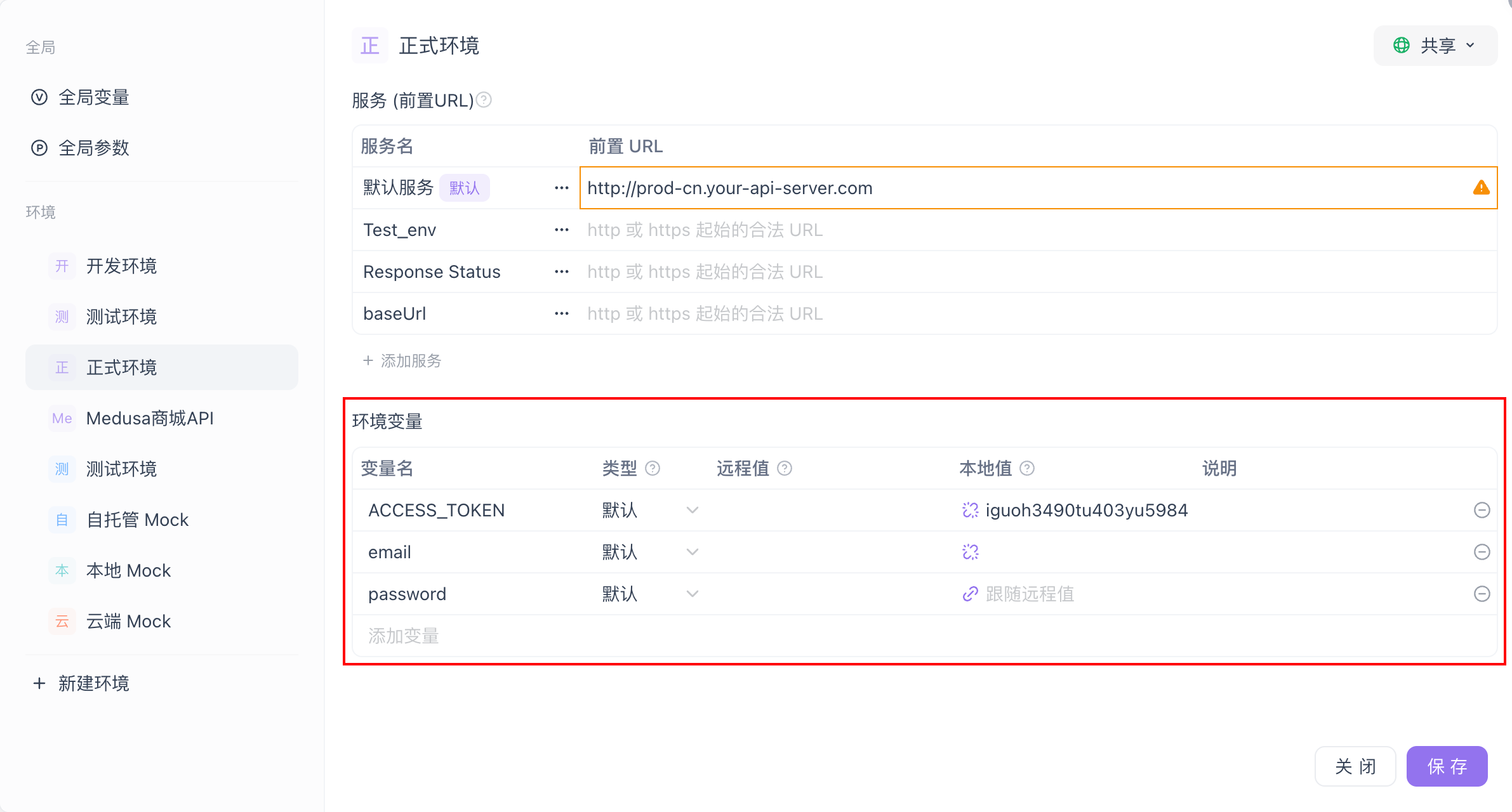The image size is (1512, 812).
Task: Toggle local value link icon for email
Action: [x=970, y=552]
